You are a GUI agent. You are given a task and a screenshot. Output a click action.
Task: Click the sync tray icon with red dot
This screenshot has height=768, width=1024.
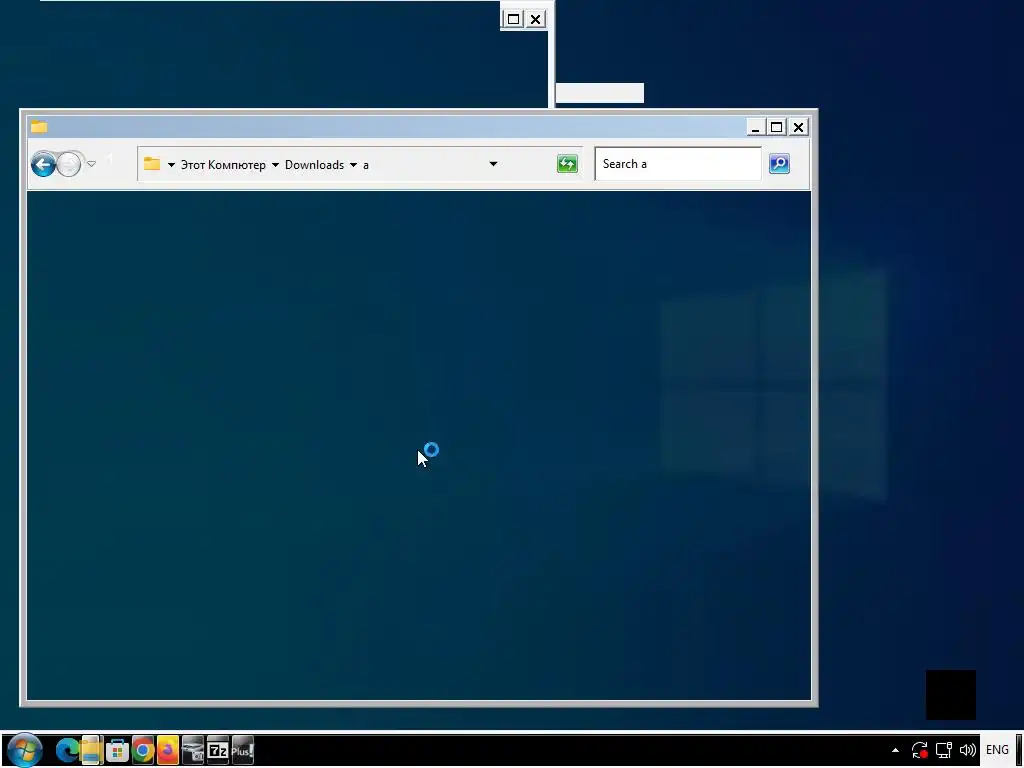pyautogui.click(x=920, y=750)
